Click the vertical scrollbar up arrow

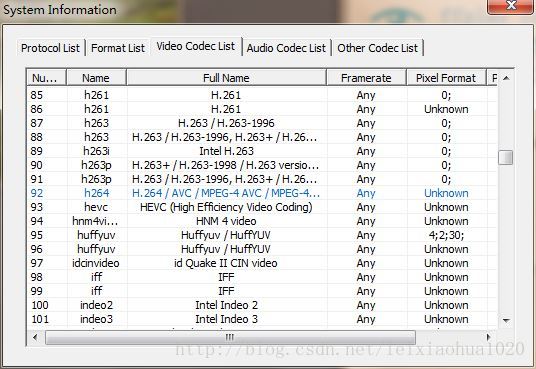506,78
